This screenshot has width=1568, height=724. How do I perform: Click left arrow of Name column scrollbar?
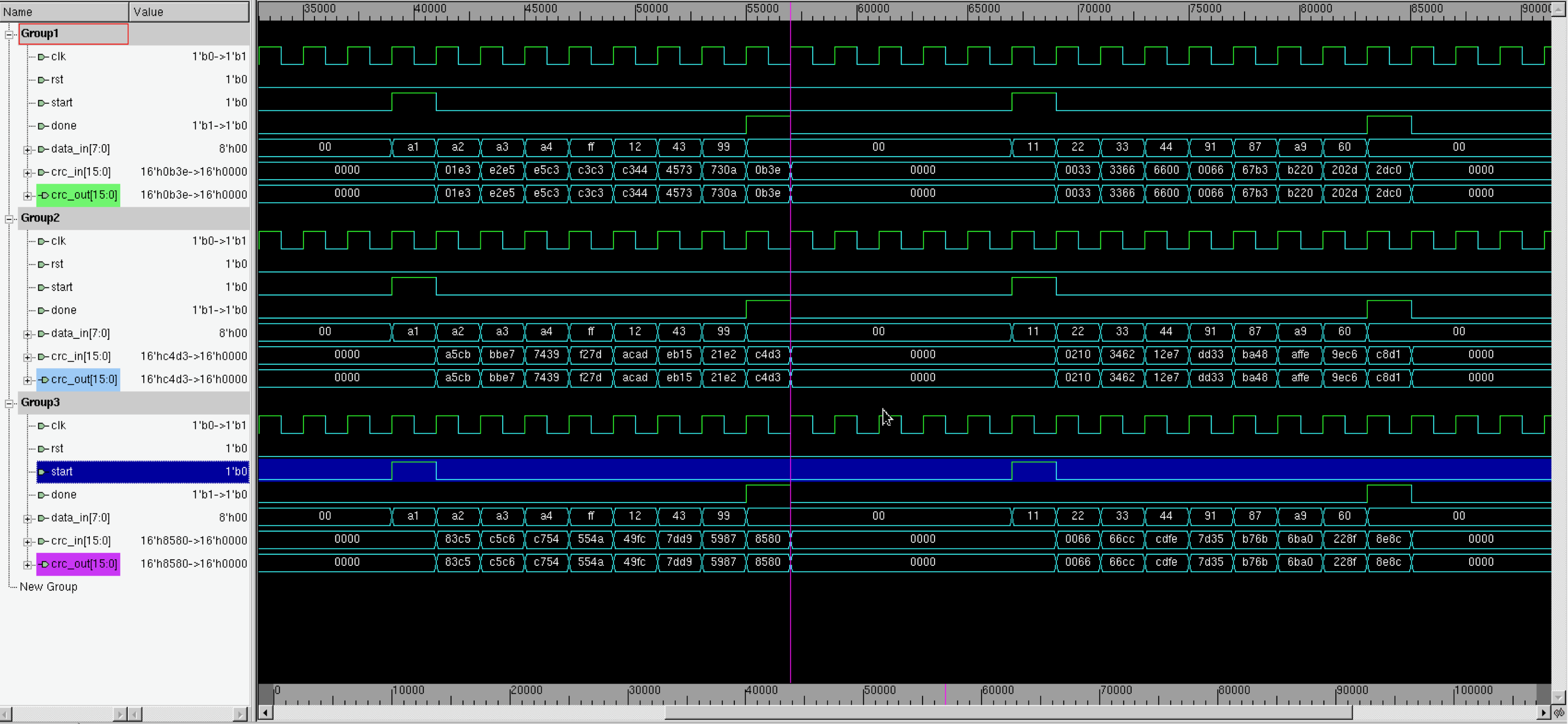tap(6, 713)
